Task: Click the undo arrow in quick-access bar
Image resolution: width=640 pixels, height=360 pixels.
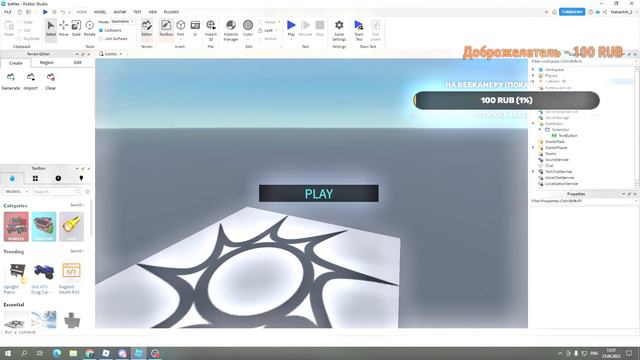Action: (x=63, y=12)
